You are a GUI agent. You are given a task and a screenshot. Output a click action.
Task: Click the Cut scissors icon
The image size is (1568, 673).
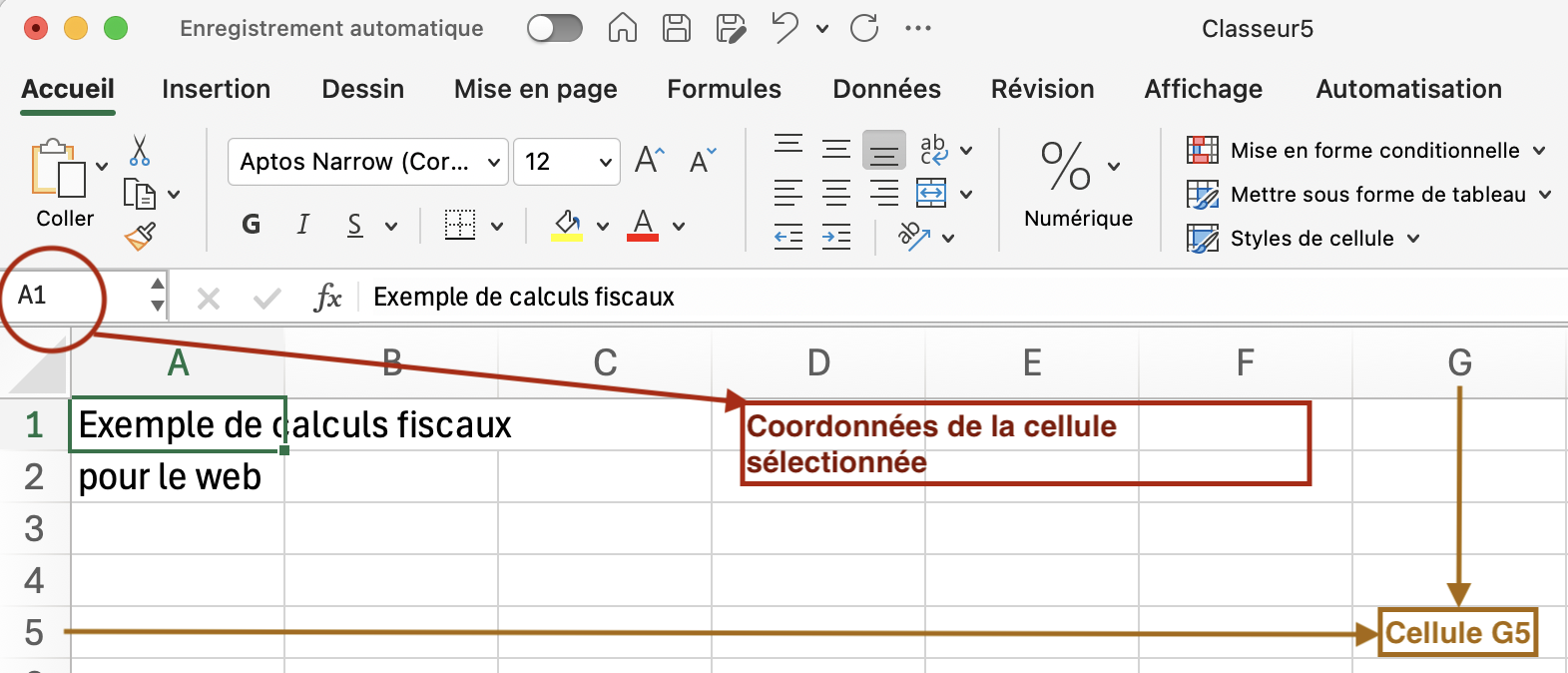pos(140,151)
